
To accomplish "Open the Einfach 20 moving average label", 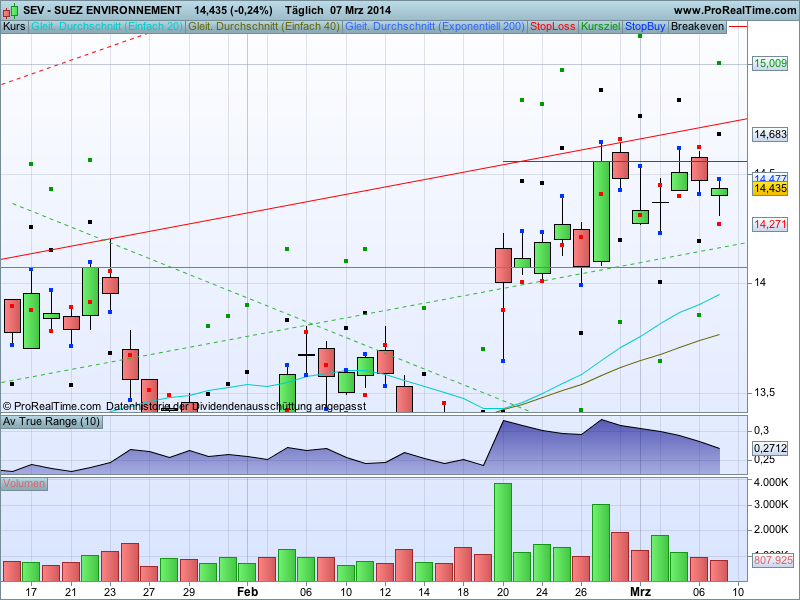I will [x=107, y=27].
